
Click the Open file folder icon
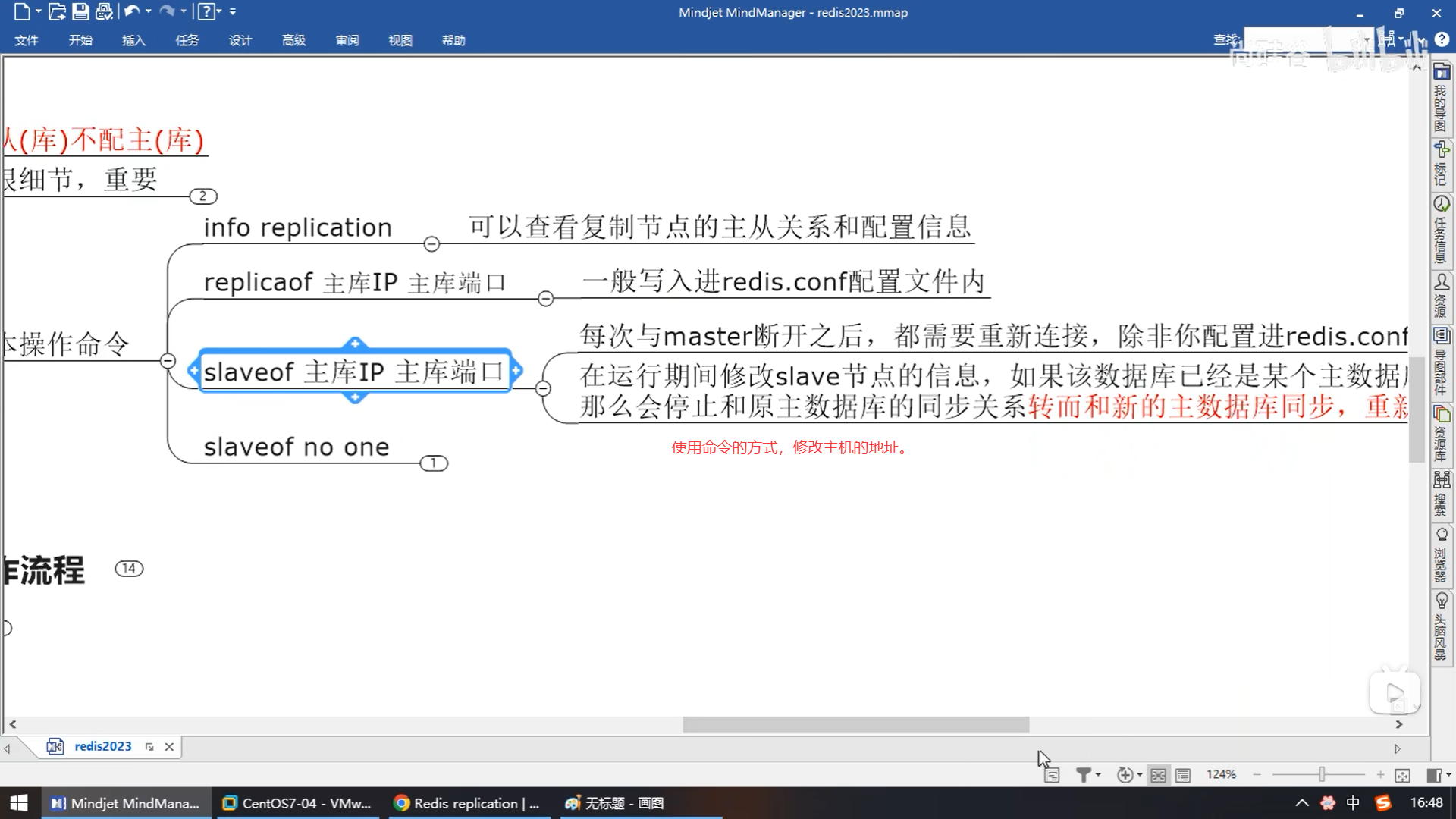click(57, 11)
